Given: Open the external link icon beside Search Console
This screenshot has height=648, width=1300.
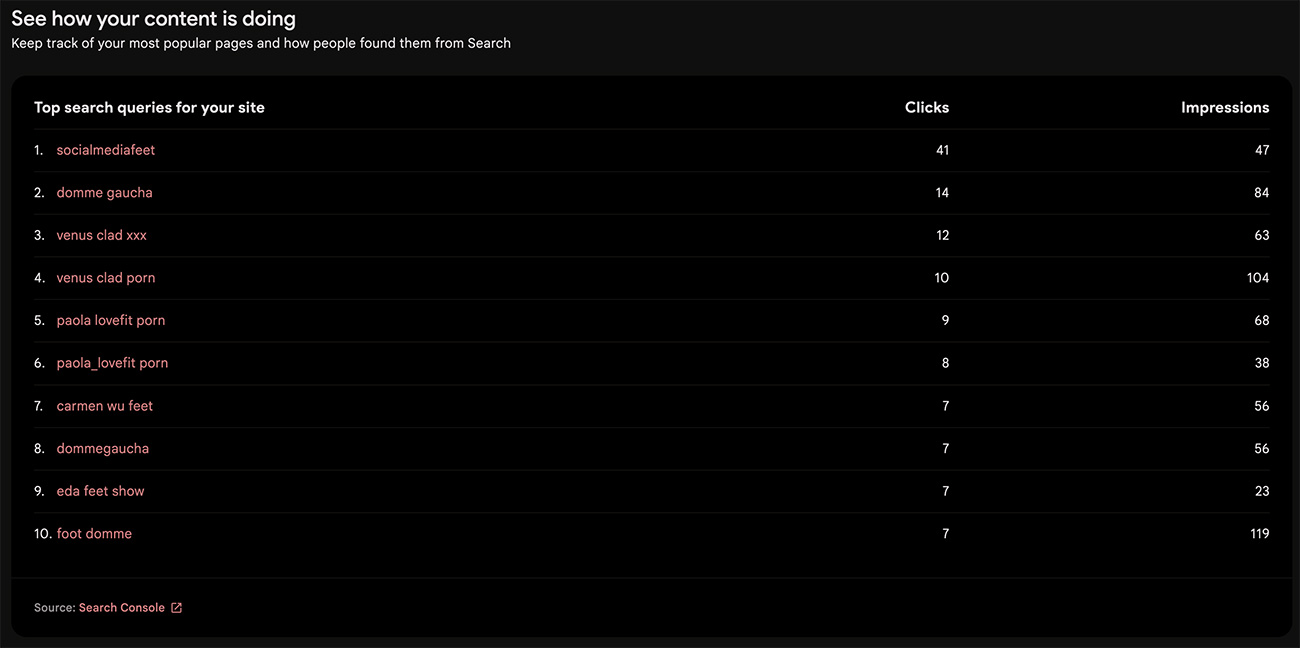Looking at the screenshot, I should (177, 608).
